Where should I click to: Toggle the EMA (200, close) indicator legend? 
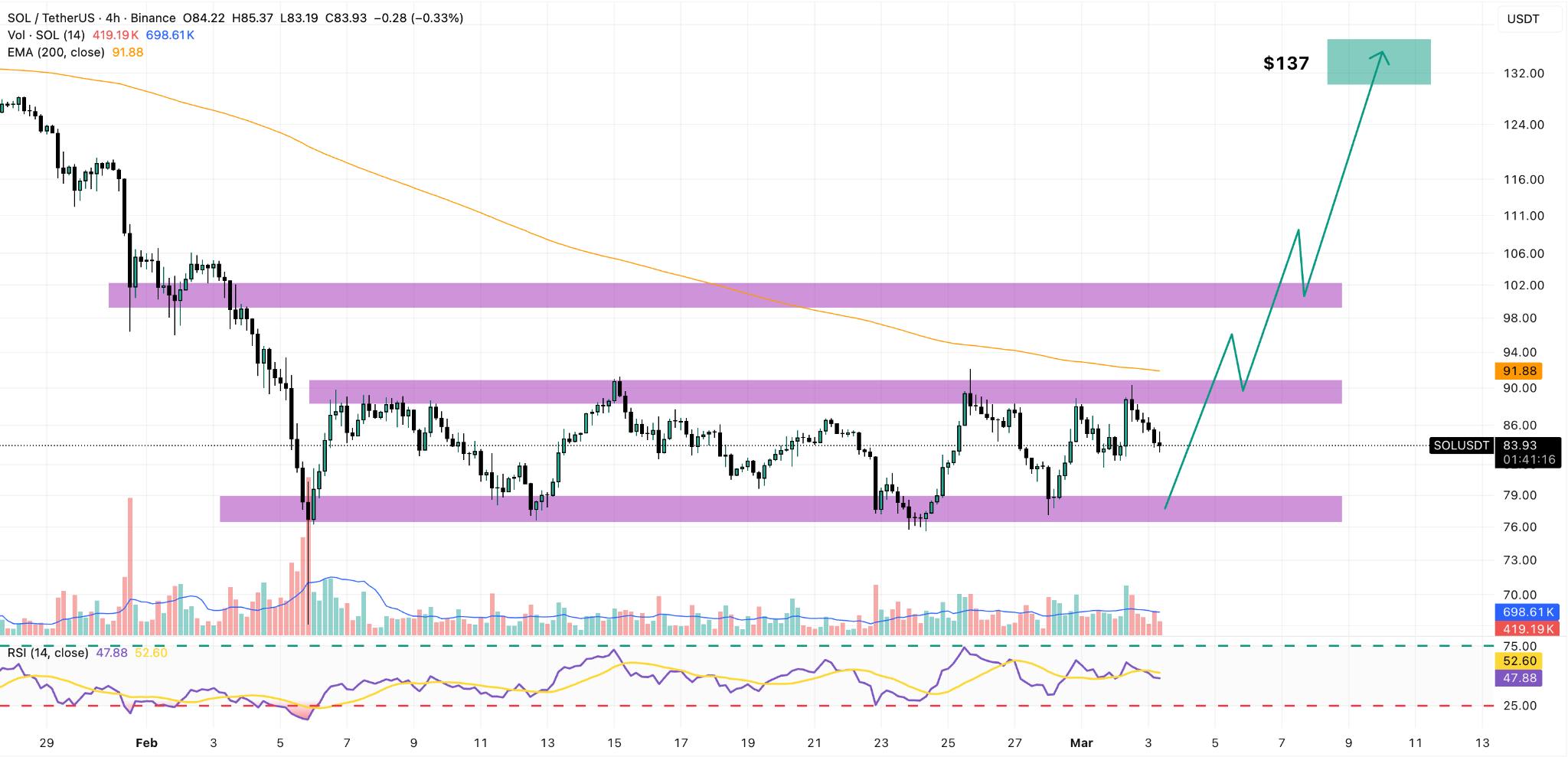57,52
